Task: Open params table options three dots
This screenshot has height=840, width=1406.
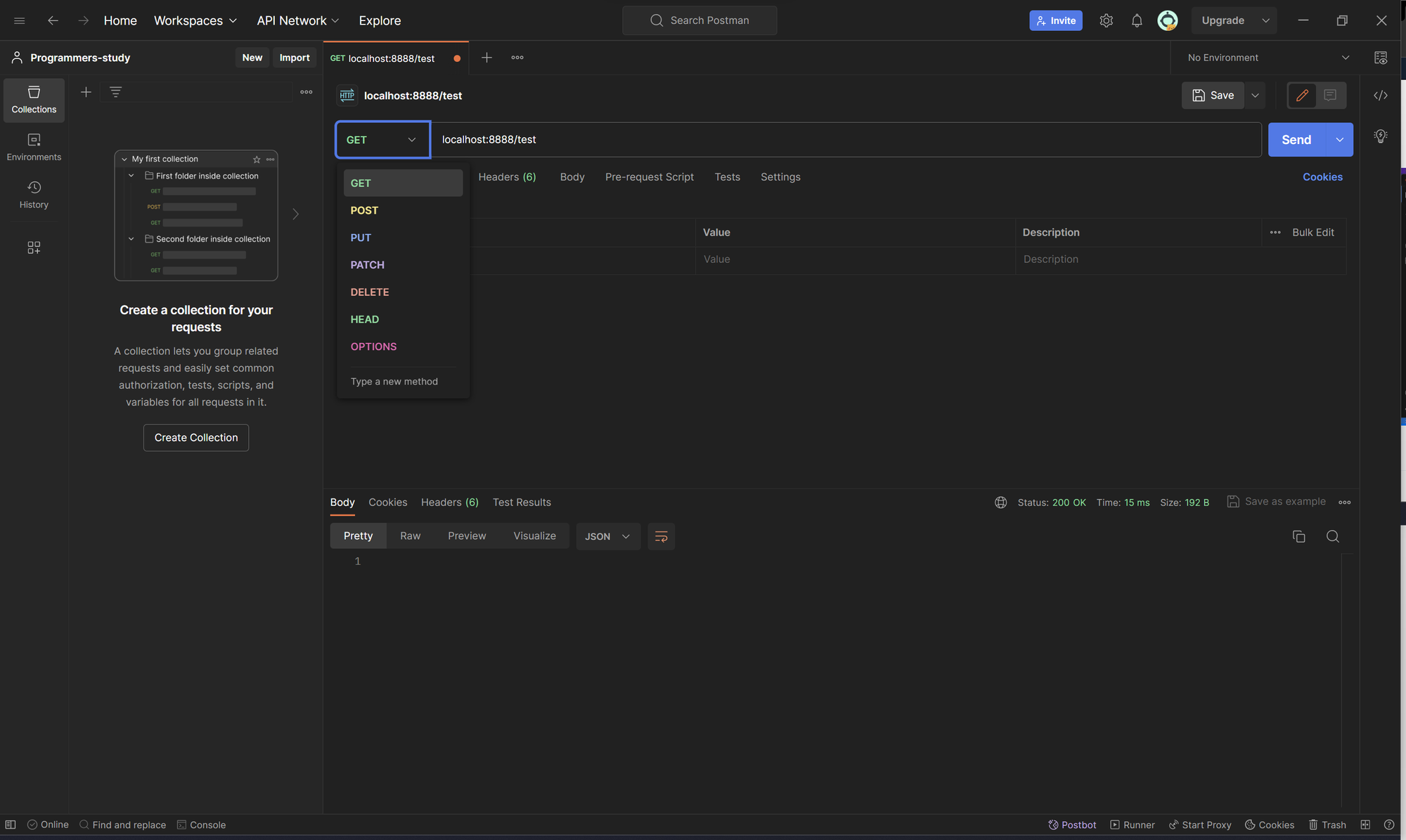Action: 1275,232
